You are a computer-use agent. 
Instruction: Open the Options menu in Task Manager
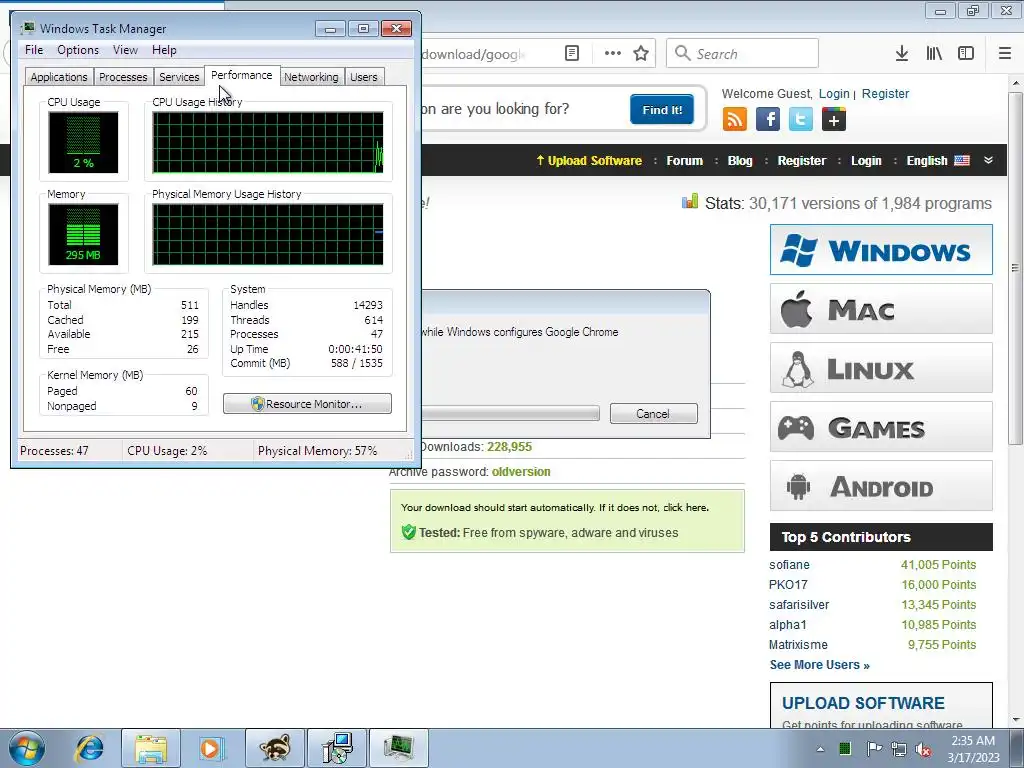point(78,50)
